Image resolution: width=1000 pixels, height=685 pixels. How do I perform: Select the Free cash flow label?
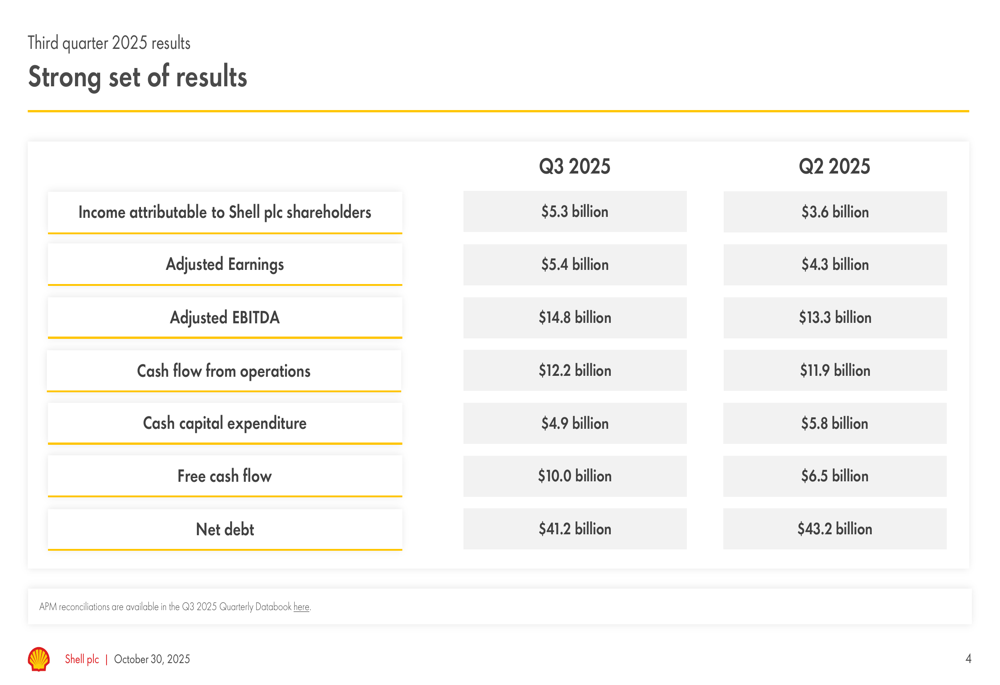[225, 476]
